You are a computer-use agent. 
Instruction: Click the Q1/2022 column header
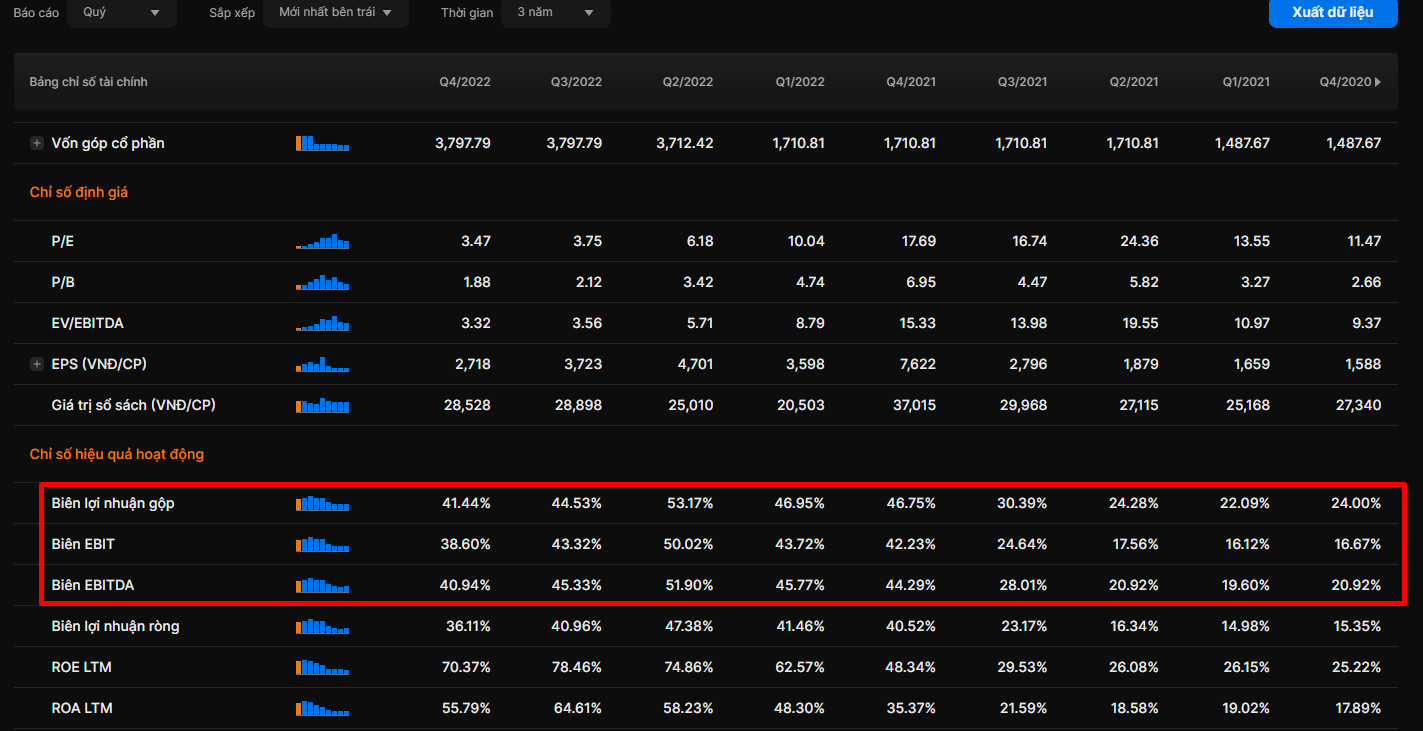(799, 82)
